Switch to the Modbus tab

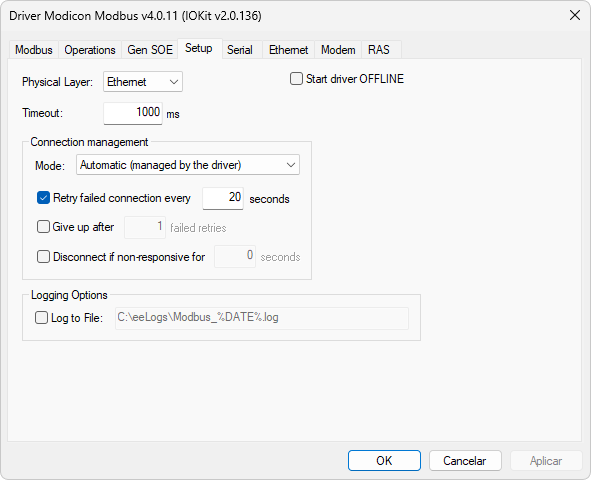tap(34, 50)
